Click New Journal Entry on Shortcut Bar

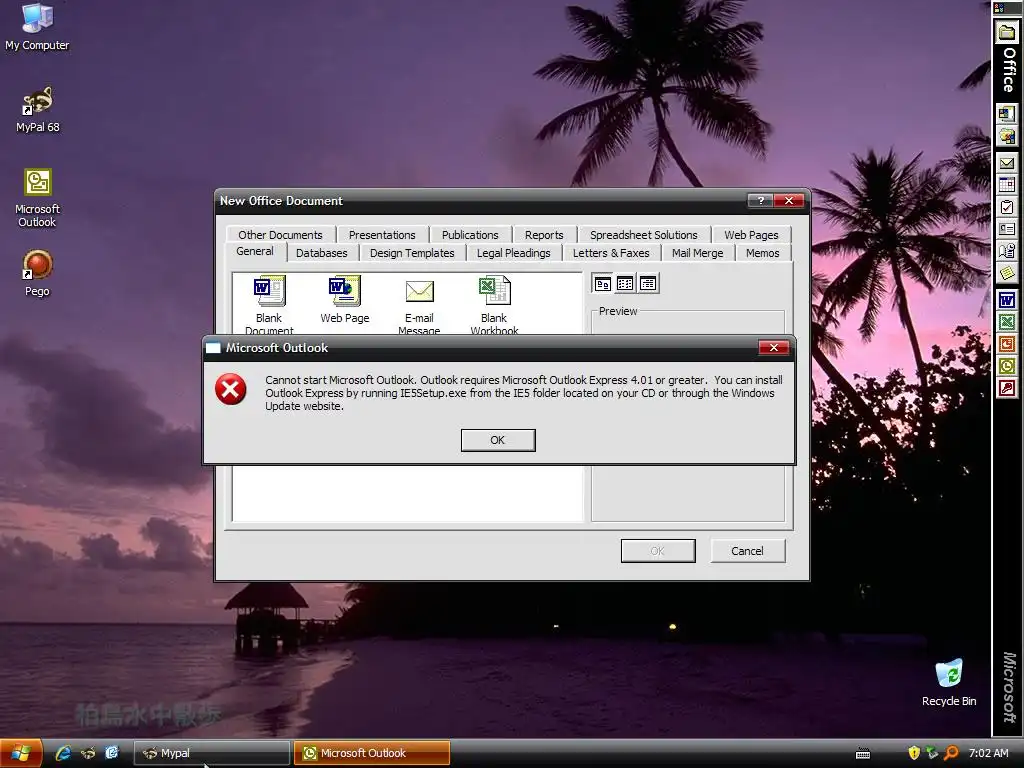(x=1007, y=251)
